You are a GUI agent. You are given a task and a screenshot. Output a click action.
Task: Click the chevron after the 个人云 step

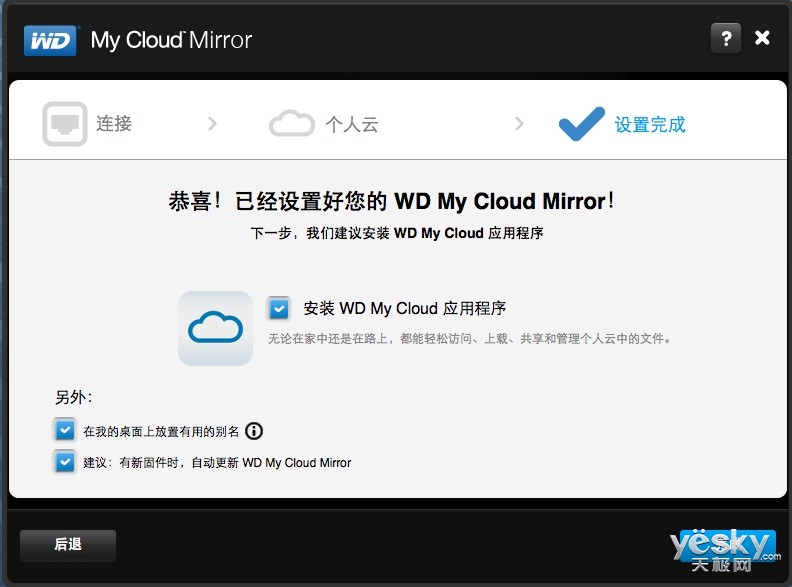519,123
